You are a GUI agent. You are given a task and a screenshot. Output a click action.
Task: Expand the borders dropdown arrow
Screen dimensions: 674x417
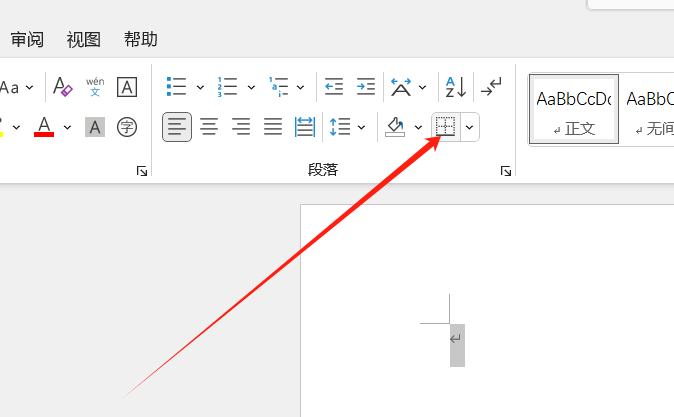469,127
